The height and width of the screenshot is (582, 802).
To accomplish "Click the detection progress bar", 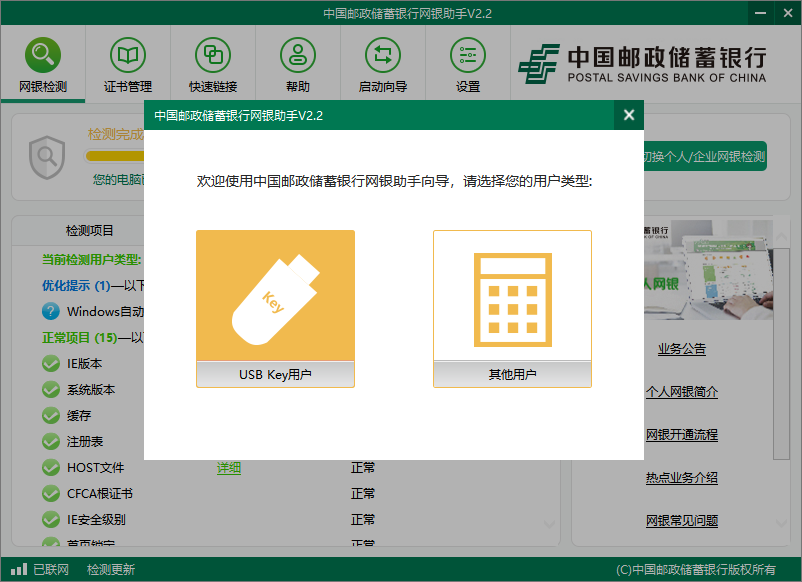I will [115, 156].
